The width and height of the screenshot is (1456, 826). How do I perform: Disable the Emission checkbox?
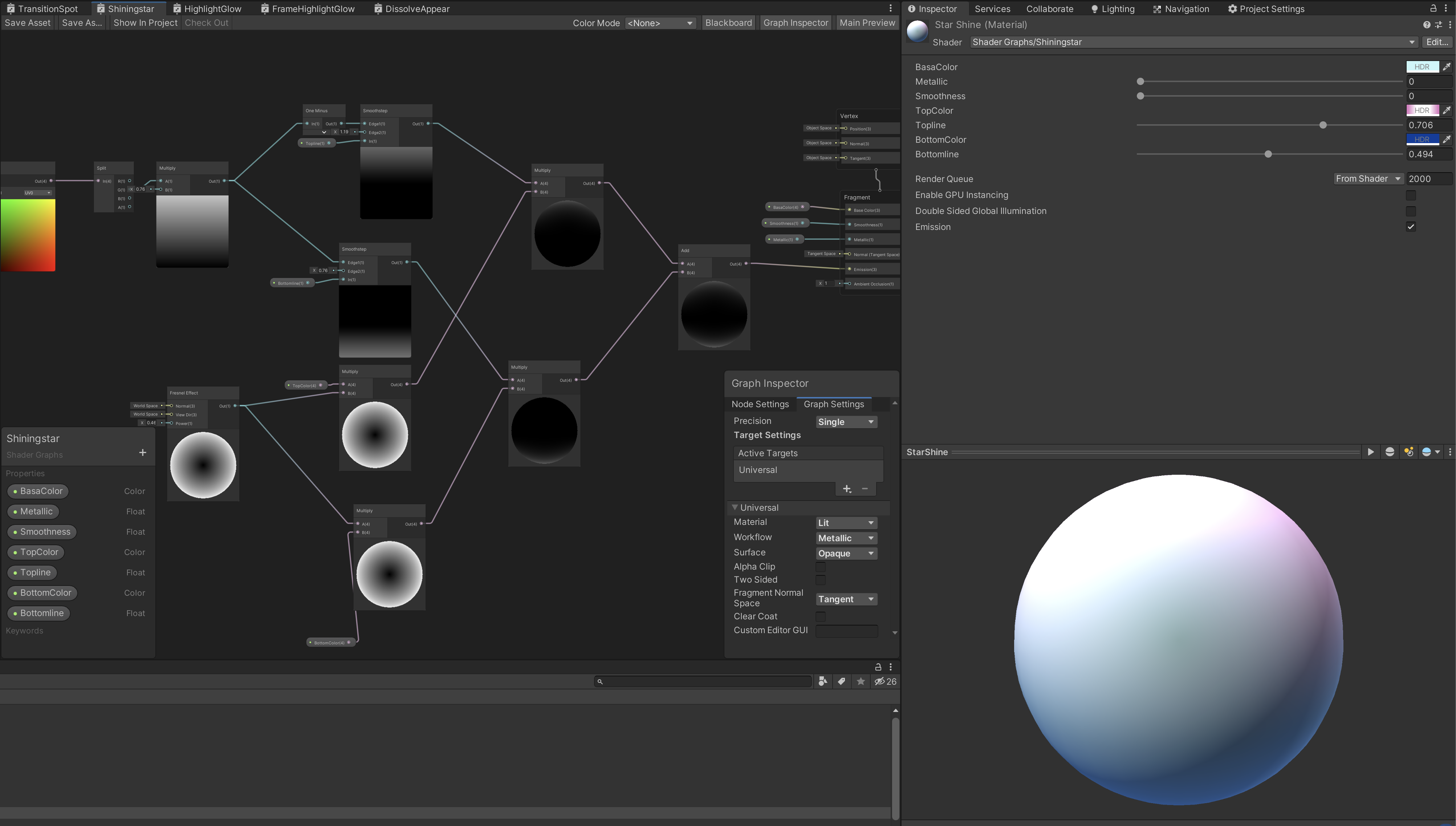1411,227
